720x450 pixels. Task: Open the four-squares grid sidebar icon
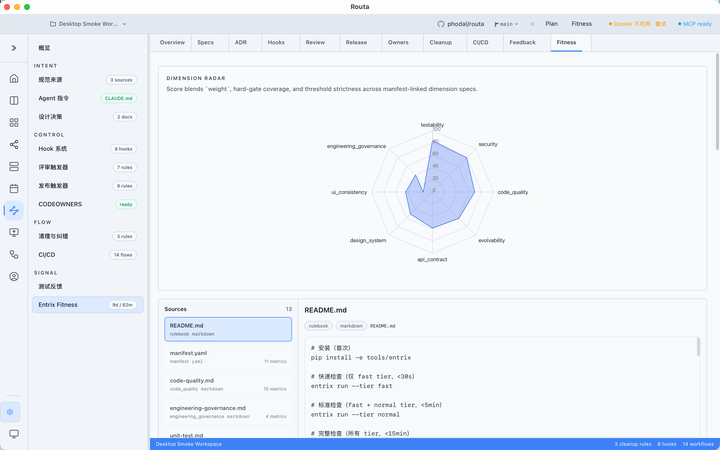coord(14,123)
